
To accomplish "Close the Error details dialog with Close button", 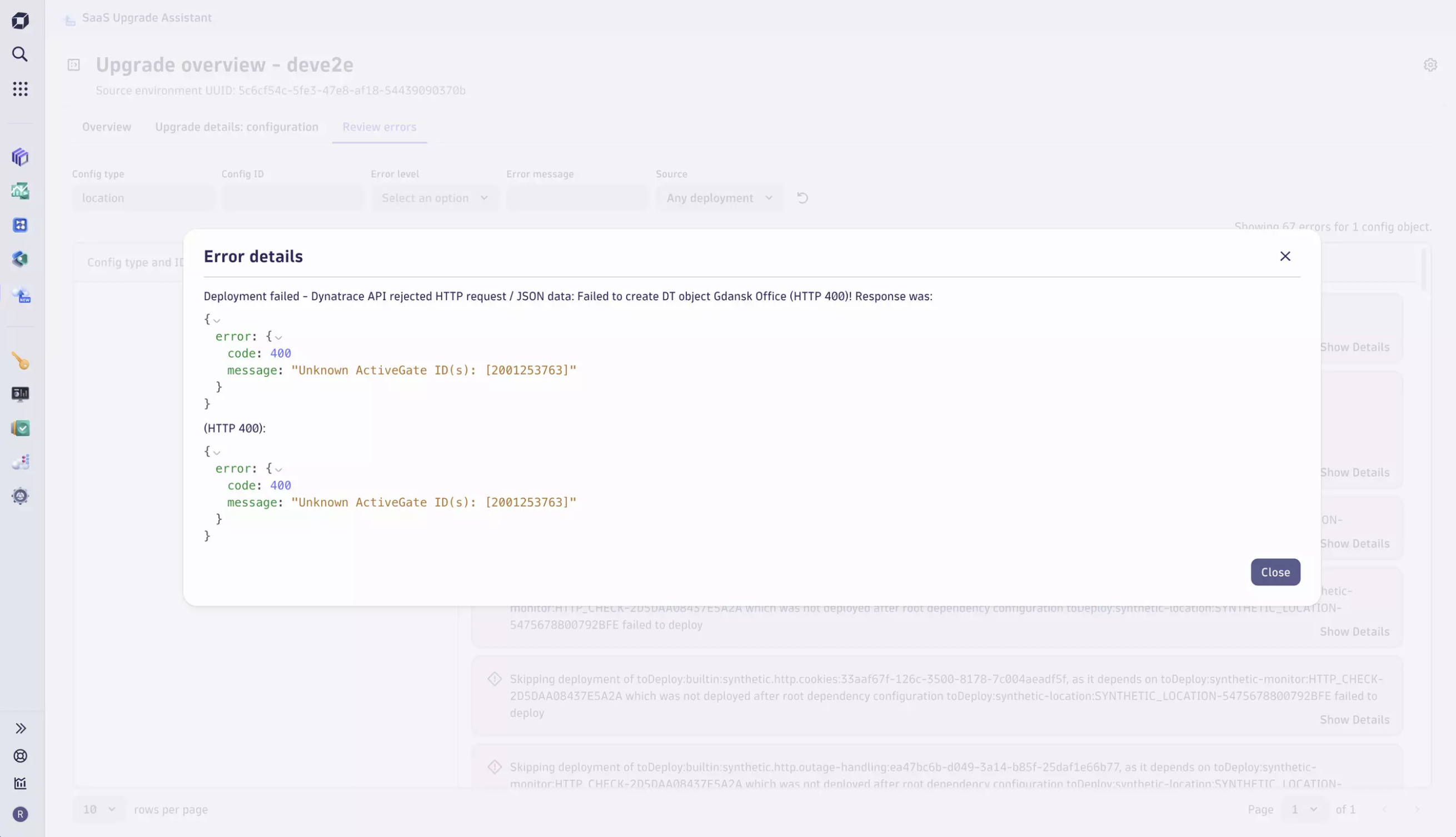I will (1275, 572).
